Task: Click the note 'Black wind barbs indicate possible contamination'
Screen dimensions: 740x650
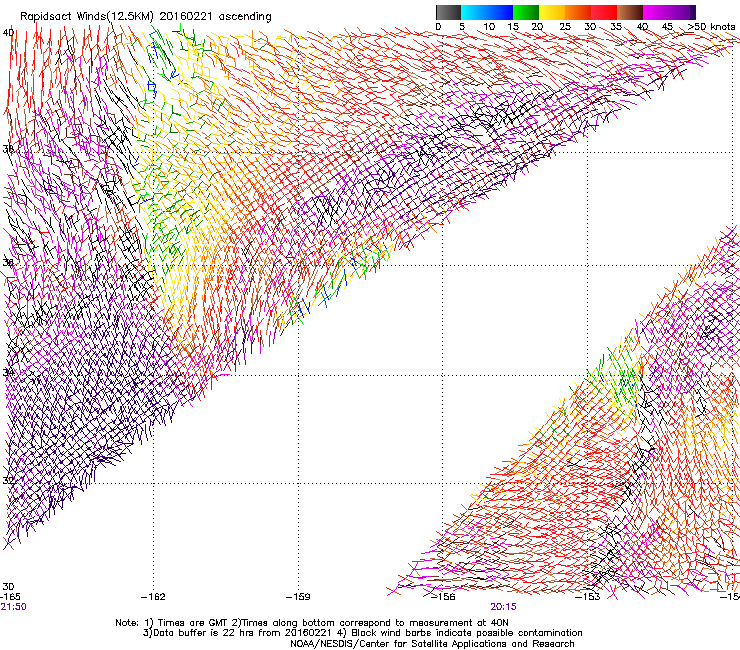Action: pos(466,633)
